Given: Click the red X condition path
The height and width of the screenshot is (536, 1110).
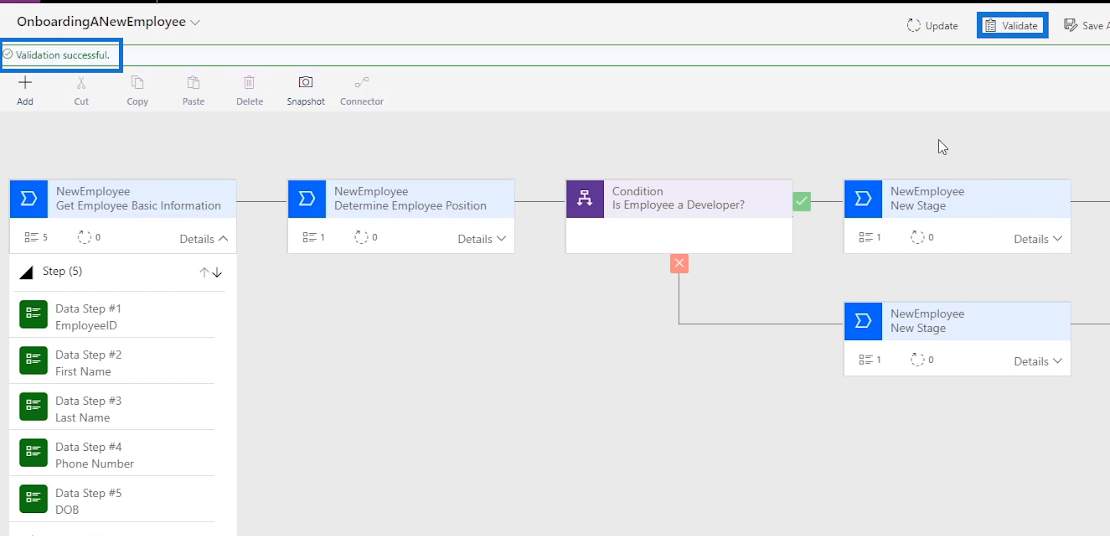Looking at the screenshot, I should pos(680,263).
